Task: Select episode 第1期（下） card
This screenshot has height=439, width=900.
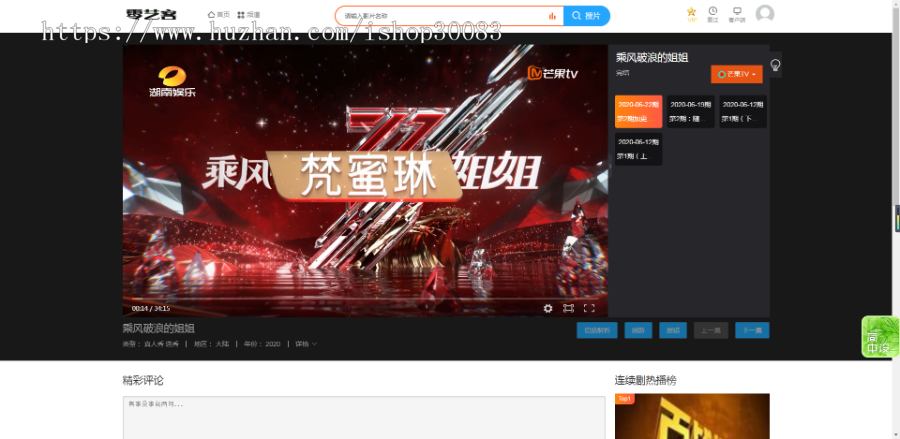Action: tap(743, 111)
